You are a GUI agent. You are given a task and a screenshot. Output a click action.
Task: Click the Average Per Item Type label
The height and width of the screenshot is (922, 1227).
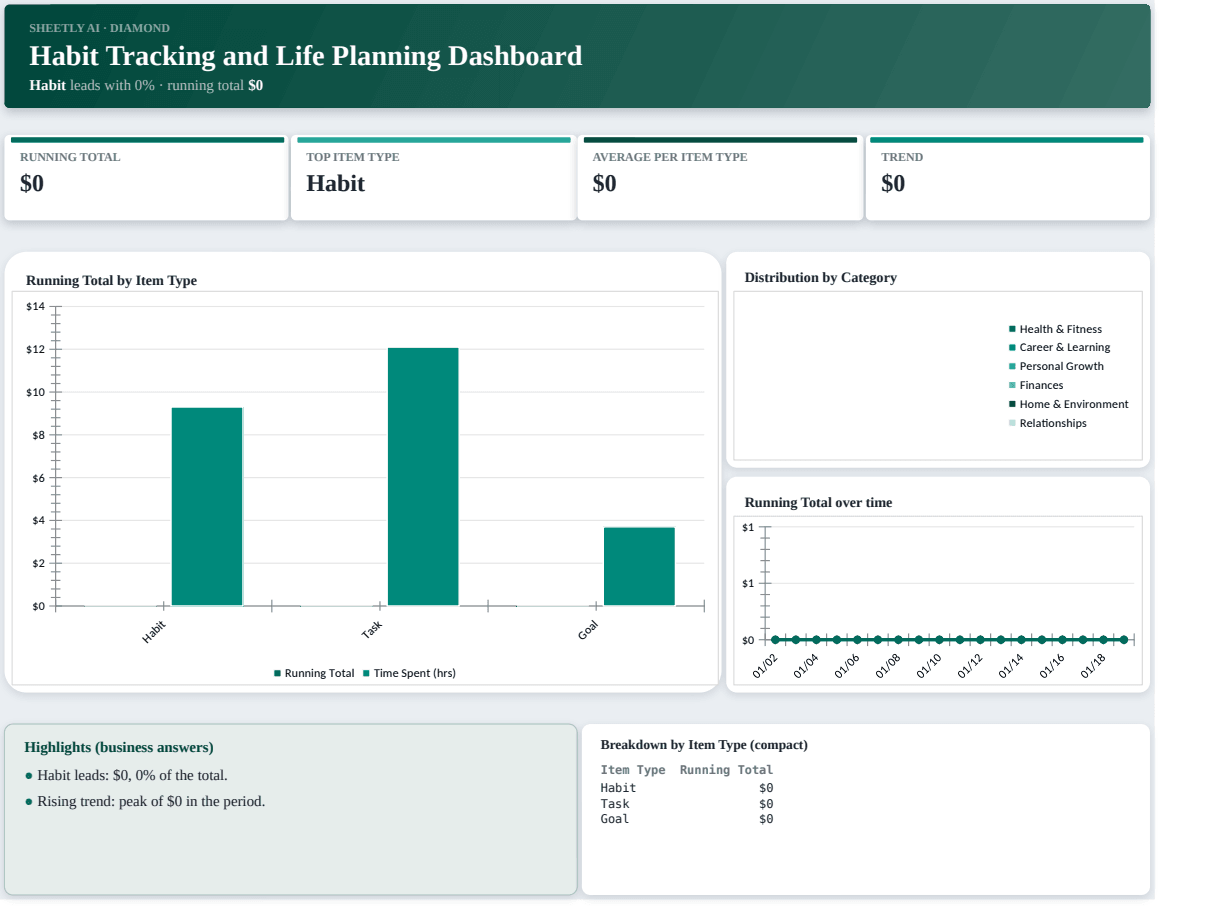point(669,157)
